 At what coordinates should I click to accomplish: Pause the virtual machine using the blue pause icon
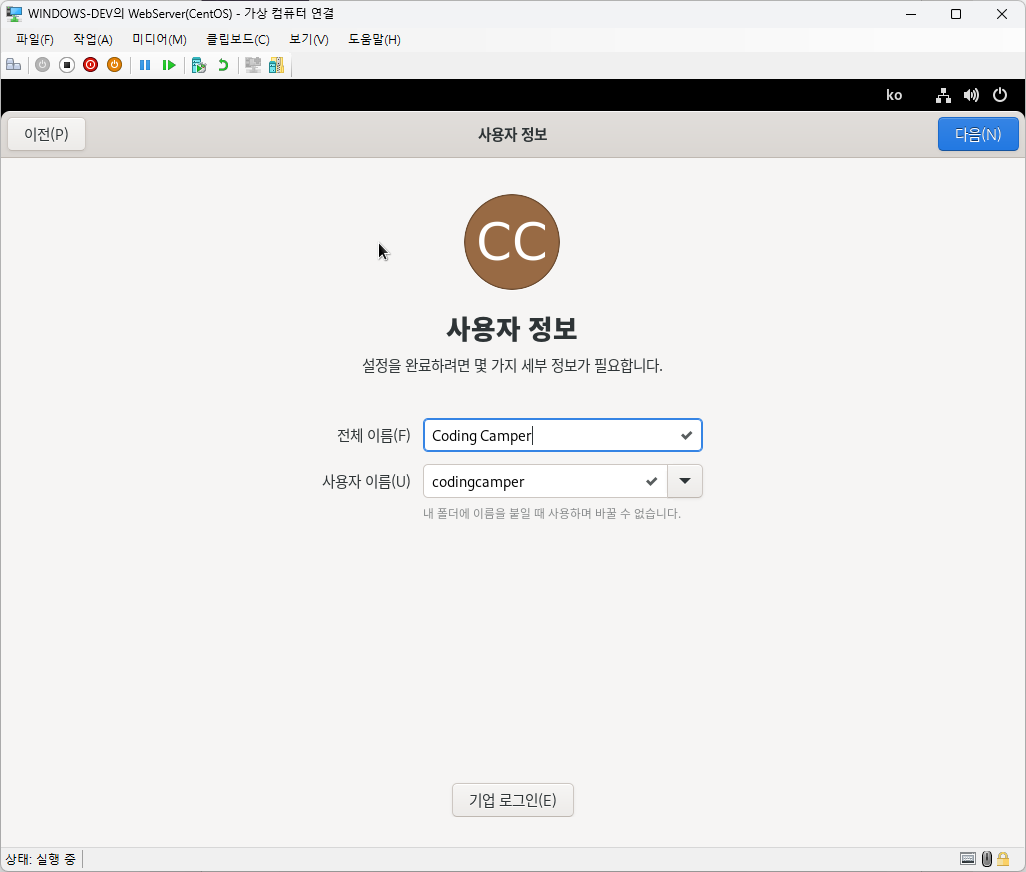(145, 65)
